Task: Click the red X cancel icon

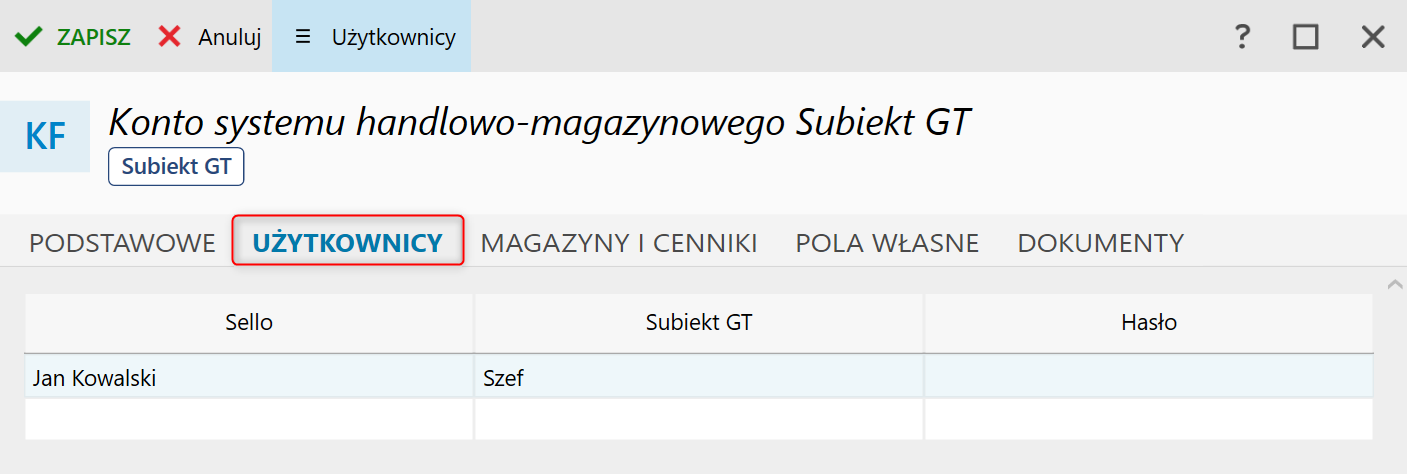Action: (170, 37)
